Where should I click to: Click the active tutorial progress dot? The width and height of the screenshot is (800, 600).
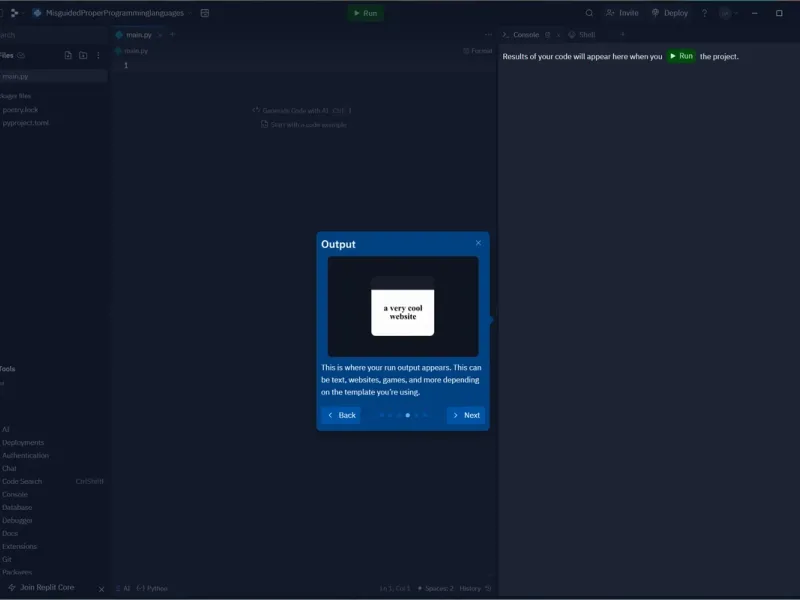click(x=408, y=415)
